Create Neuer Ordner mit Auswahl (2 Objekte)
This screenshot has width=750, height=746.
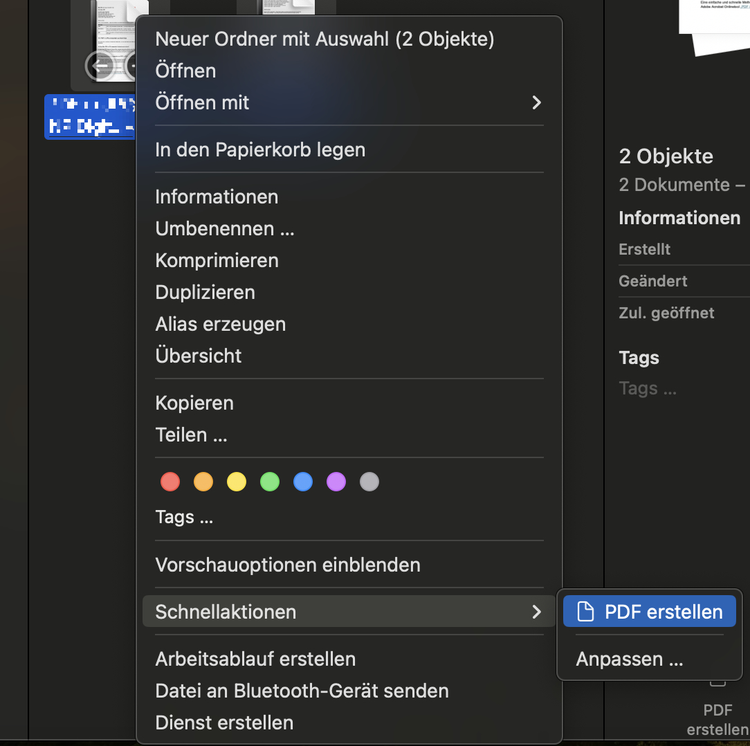349,39
